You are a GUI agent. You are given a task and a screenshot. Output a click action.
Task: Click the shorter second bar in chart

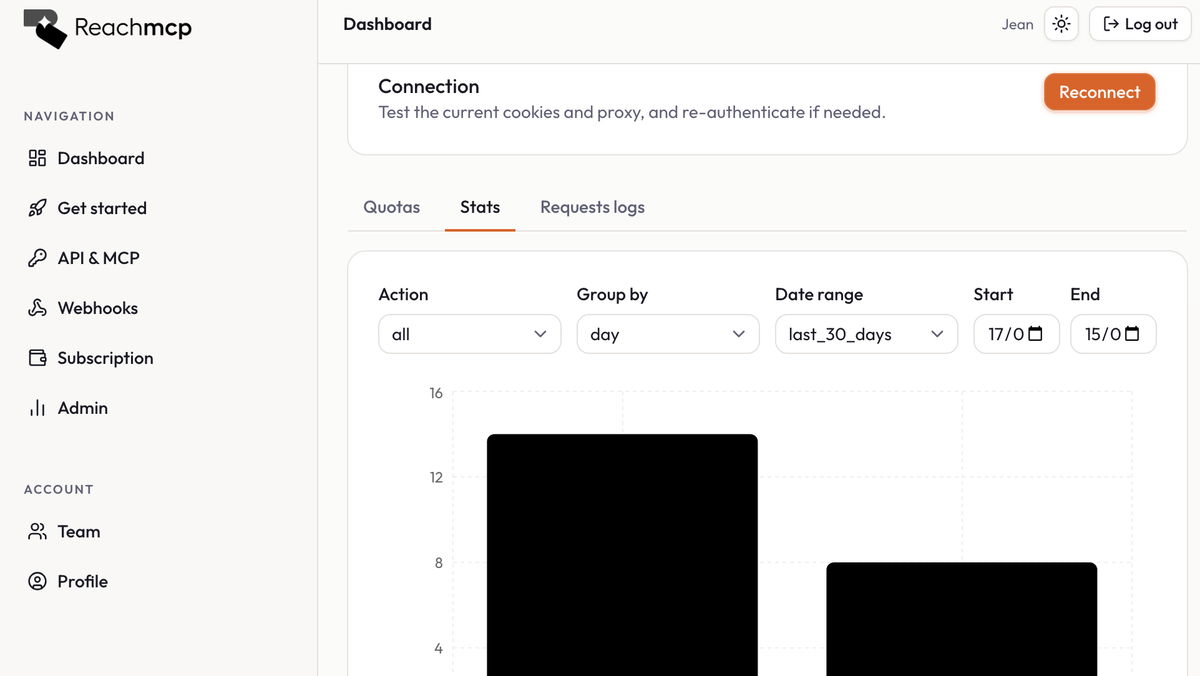962,619
